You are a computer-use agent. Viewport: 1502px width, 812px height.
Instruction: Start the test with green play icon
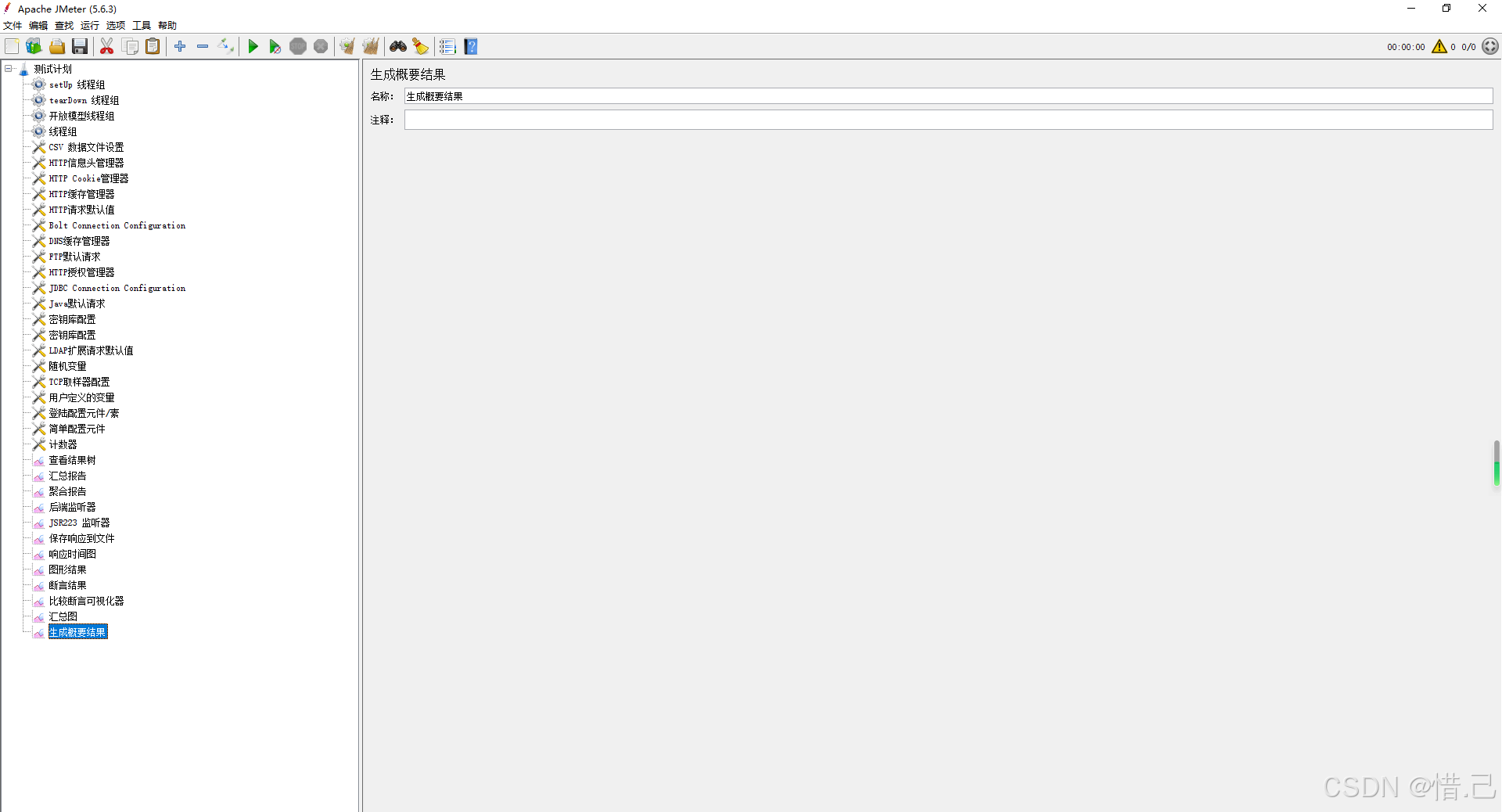[x=253, y=47]
